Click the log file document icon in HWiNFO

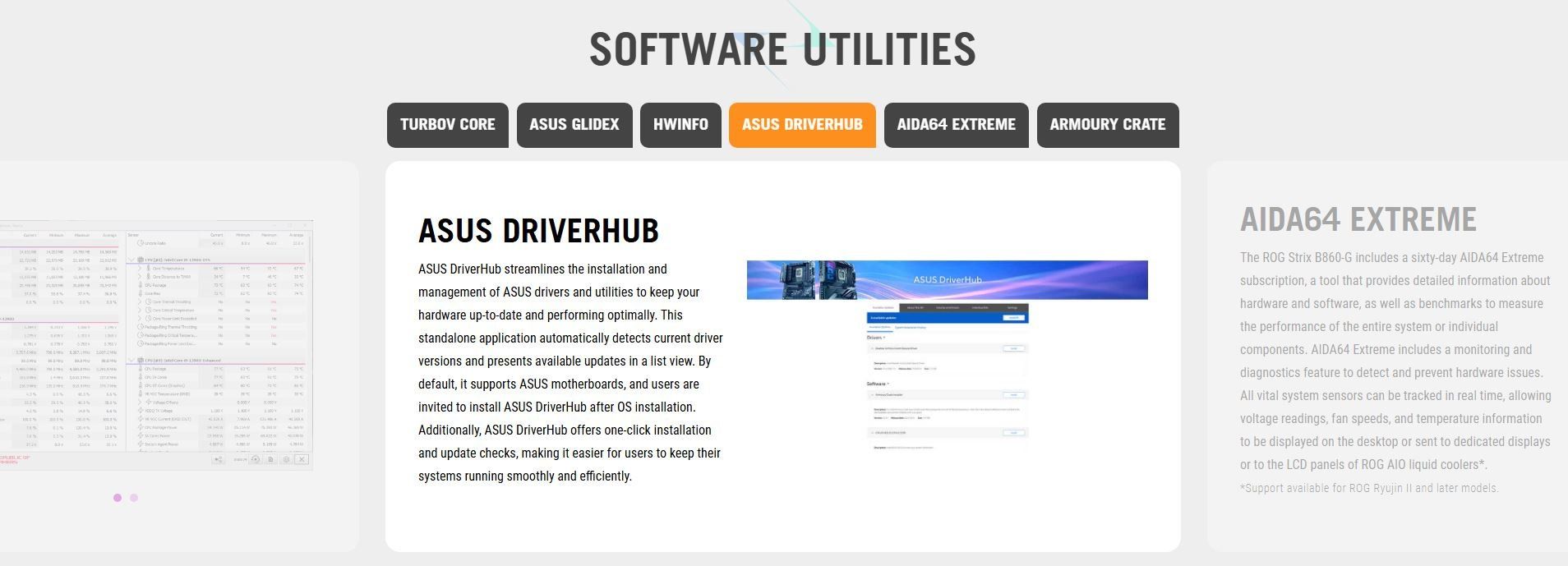coord(270,459)
